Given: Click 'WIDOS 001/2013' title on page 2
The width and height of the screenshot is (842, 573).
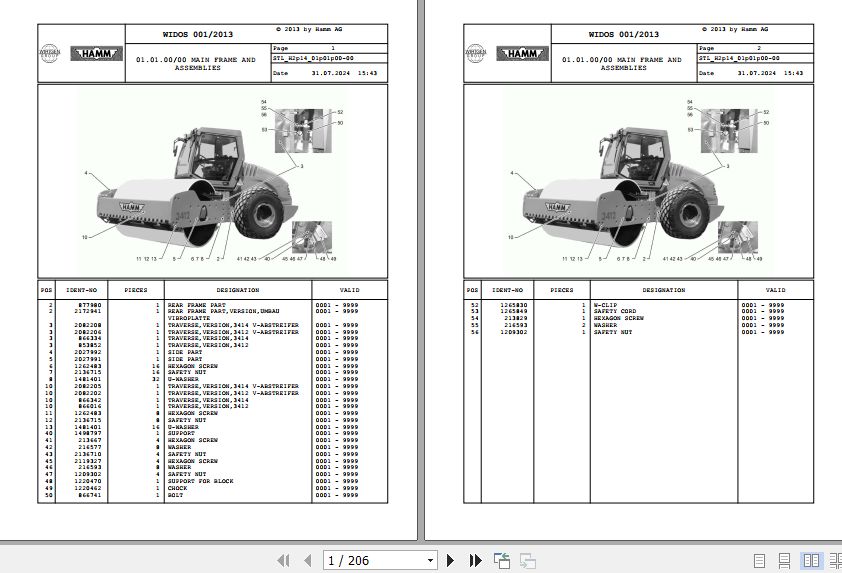Looking at the screenshot, I should pyautogui.click(x=623, y=34).
